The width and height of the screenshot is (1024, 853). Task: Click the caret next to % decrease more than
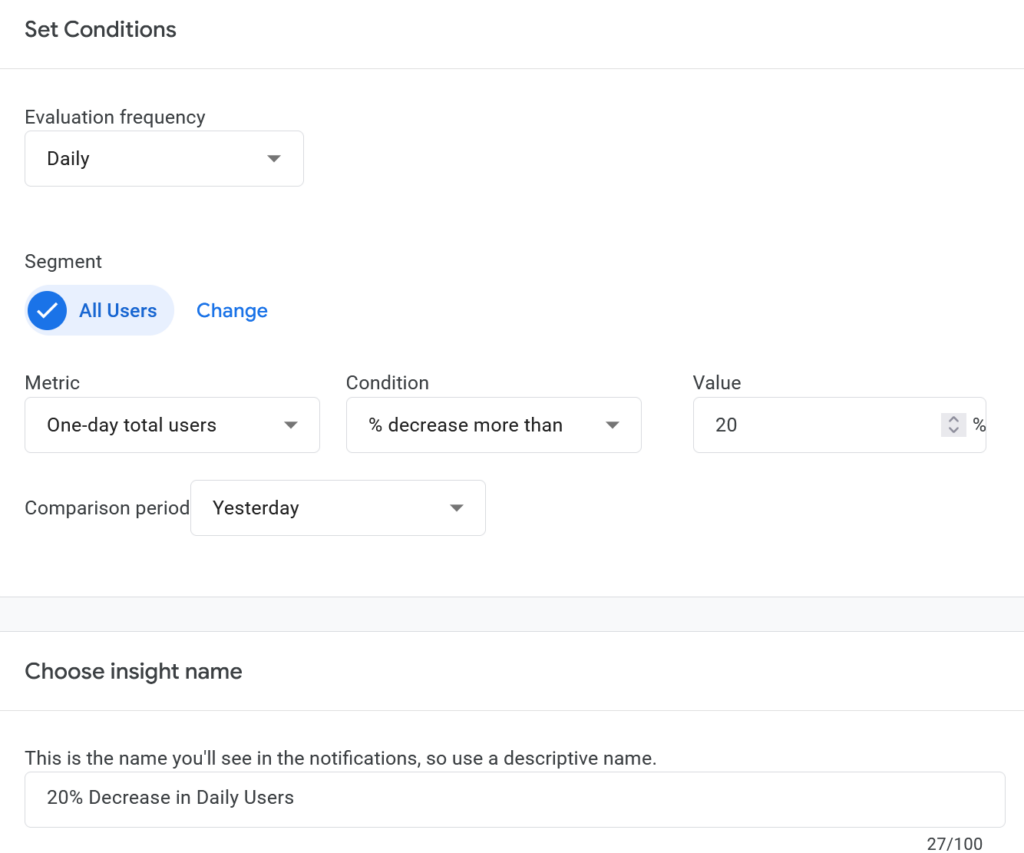point(613,425)
